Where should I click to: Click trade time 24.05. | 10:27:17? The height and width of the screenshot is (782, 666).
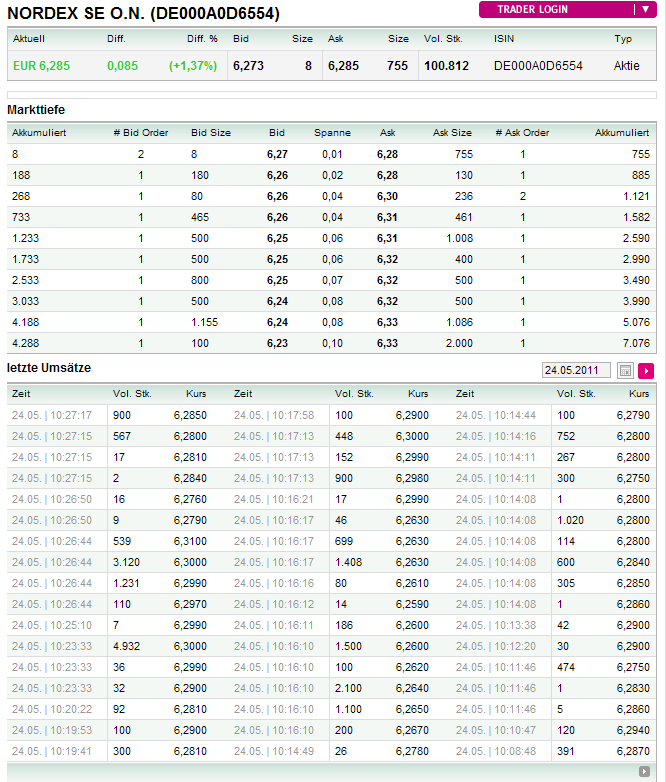[52, 415]
